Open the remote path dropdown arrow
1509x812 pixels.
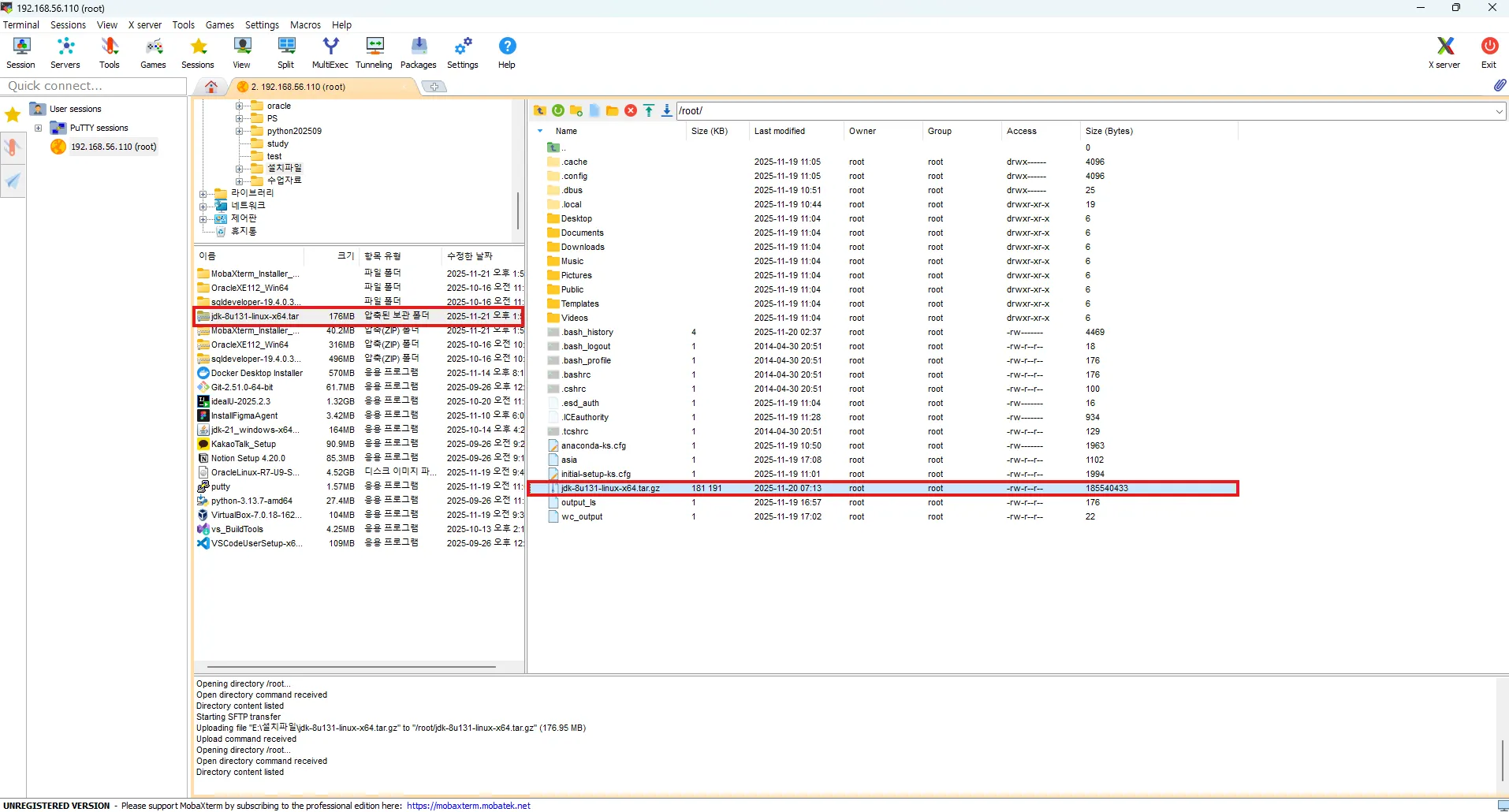click(1499, 111)
